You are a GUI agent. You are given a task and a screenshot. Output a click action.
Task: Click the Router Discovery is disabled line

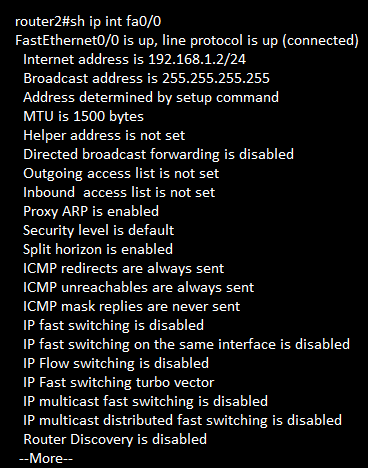[115, 440]
